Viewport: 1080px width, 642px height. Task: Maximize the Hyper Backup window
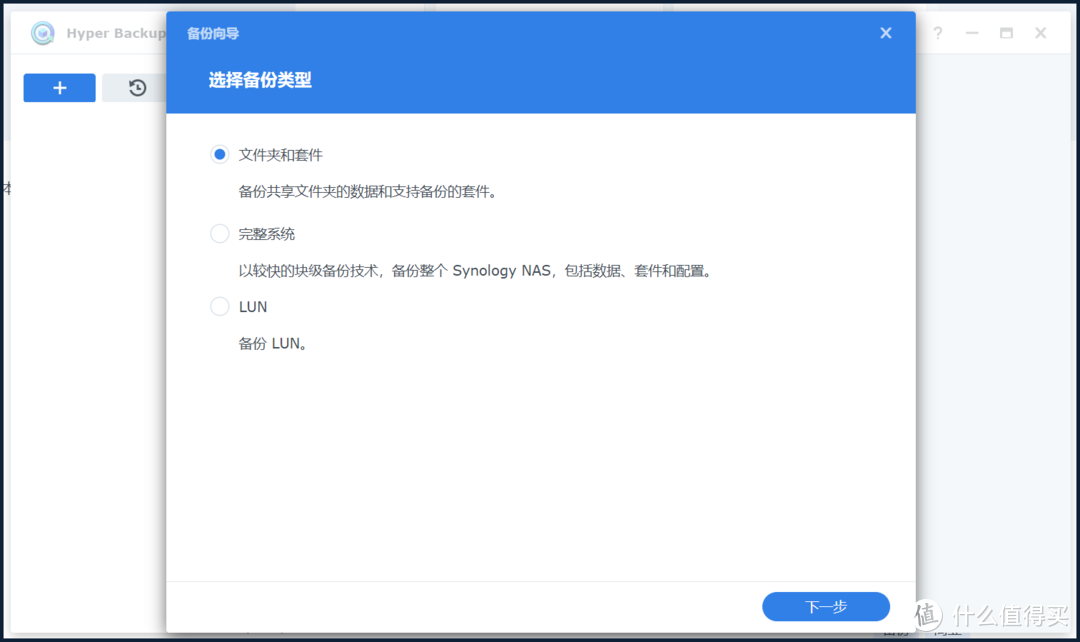pyautogui.click(x=1006, y=33)
